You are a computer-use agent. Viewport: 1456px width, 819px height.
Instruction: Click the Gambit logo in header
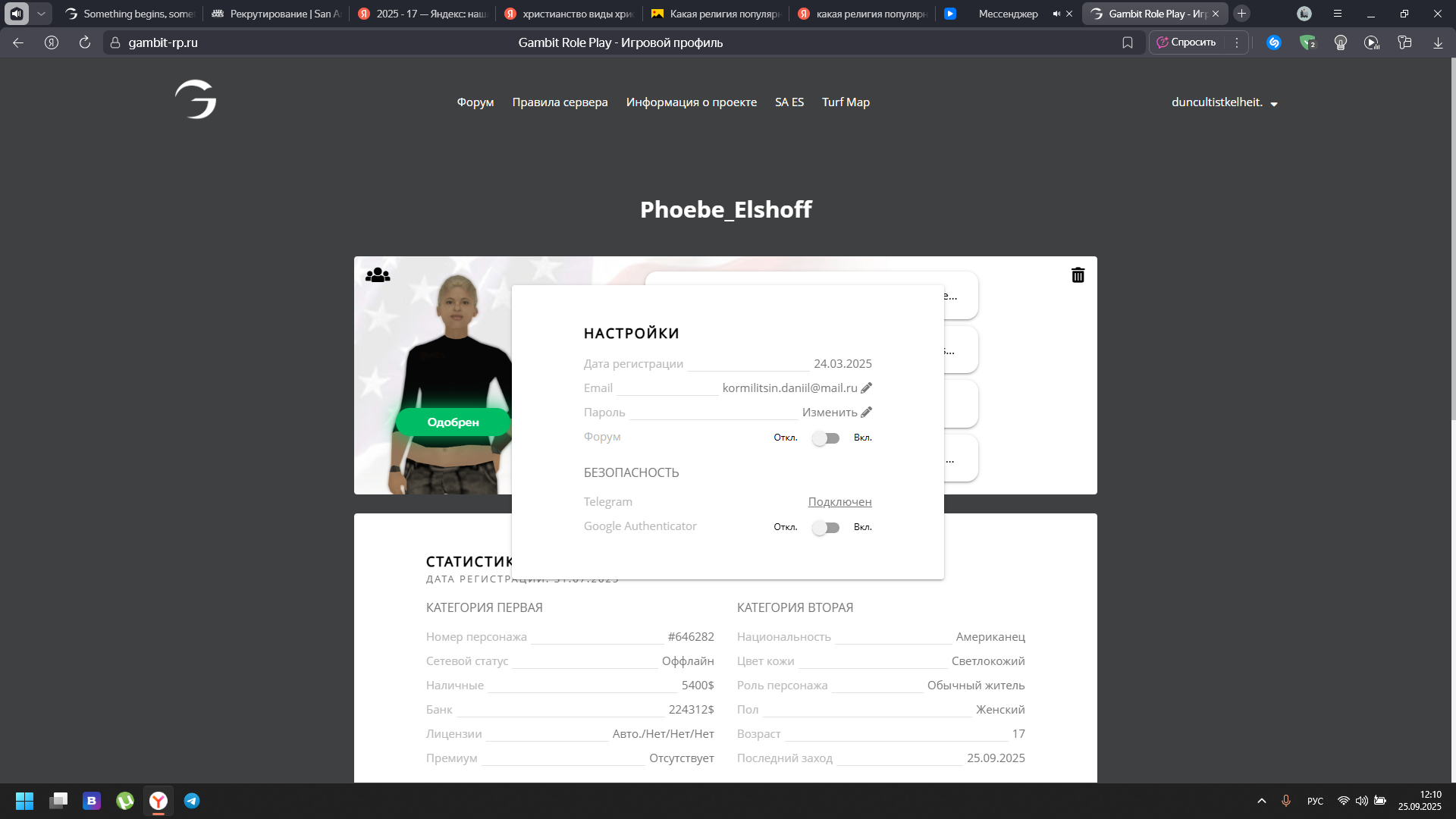[x=196, y=99]
